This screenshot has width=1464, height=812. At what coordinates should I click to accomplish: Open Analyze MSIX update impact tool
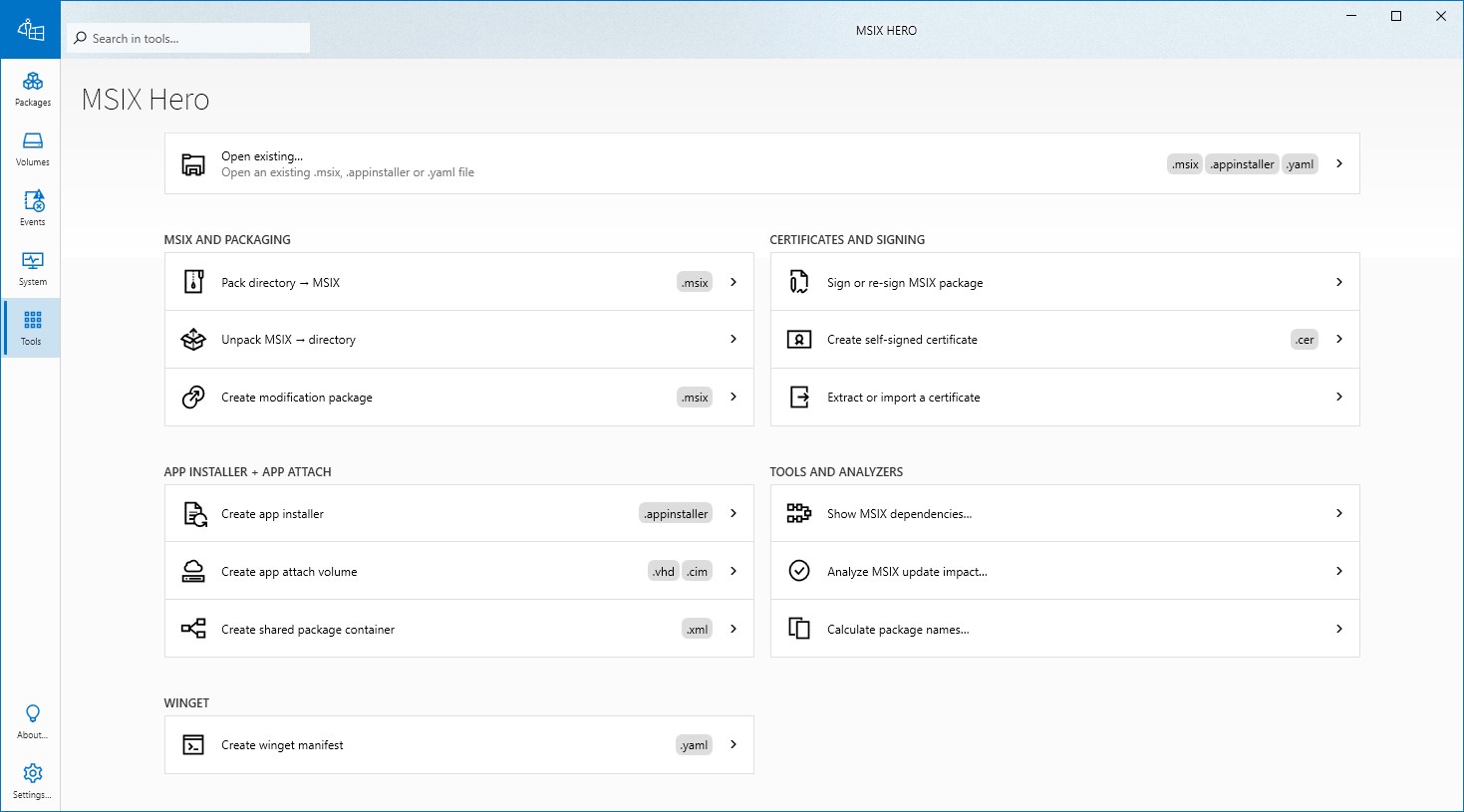point(907,572)
